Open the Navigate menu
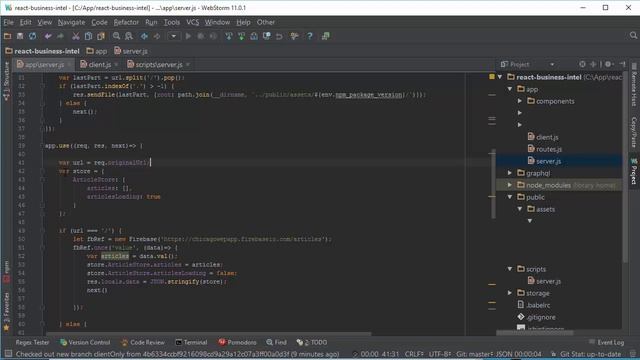 pyautogui.click(x=71, y=22)
